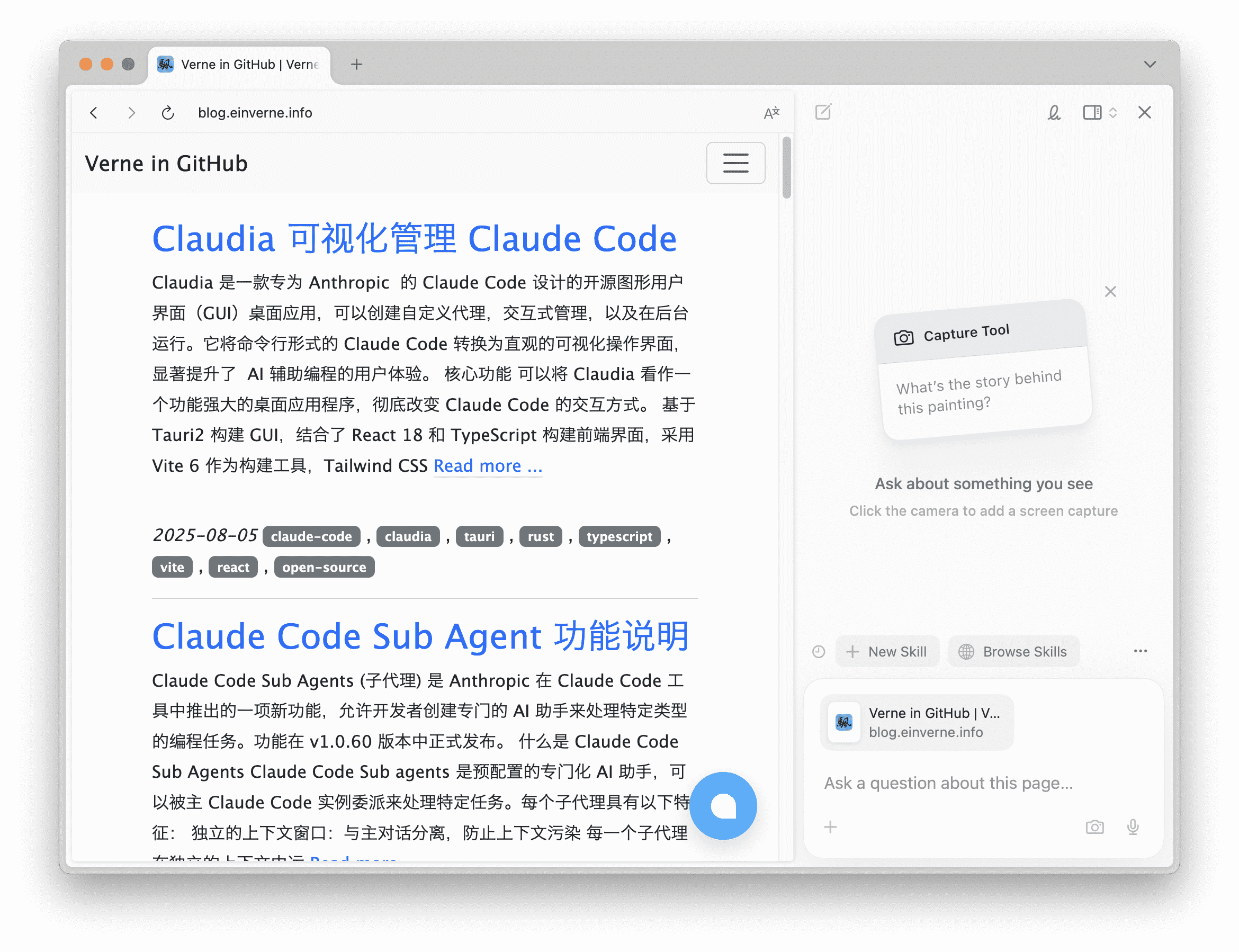The height and width of the screenshot is (952, 1239).
Task: Open the Claudia 可视化管理 Claude Code article
Action: coord(414,239)
